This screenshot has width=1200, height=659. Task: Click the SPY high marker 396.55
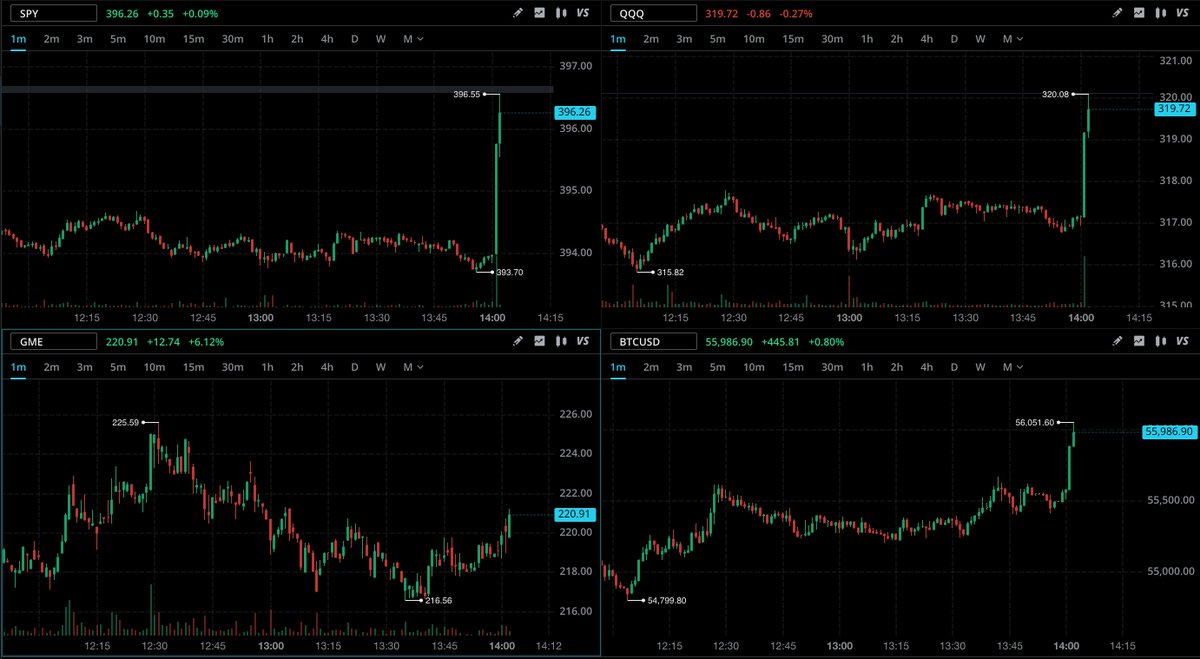click(x=466, y=94)
